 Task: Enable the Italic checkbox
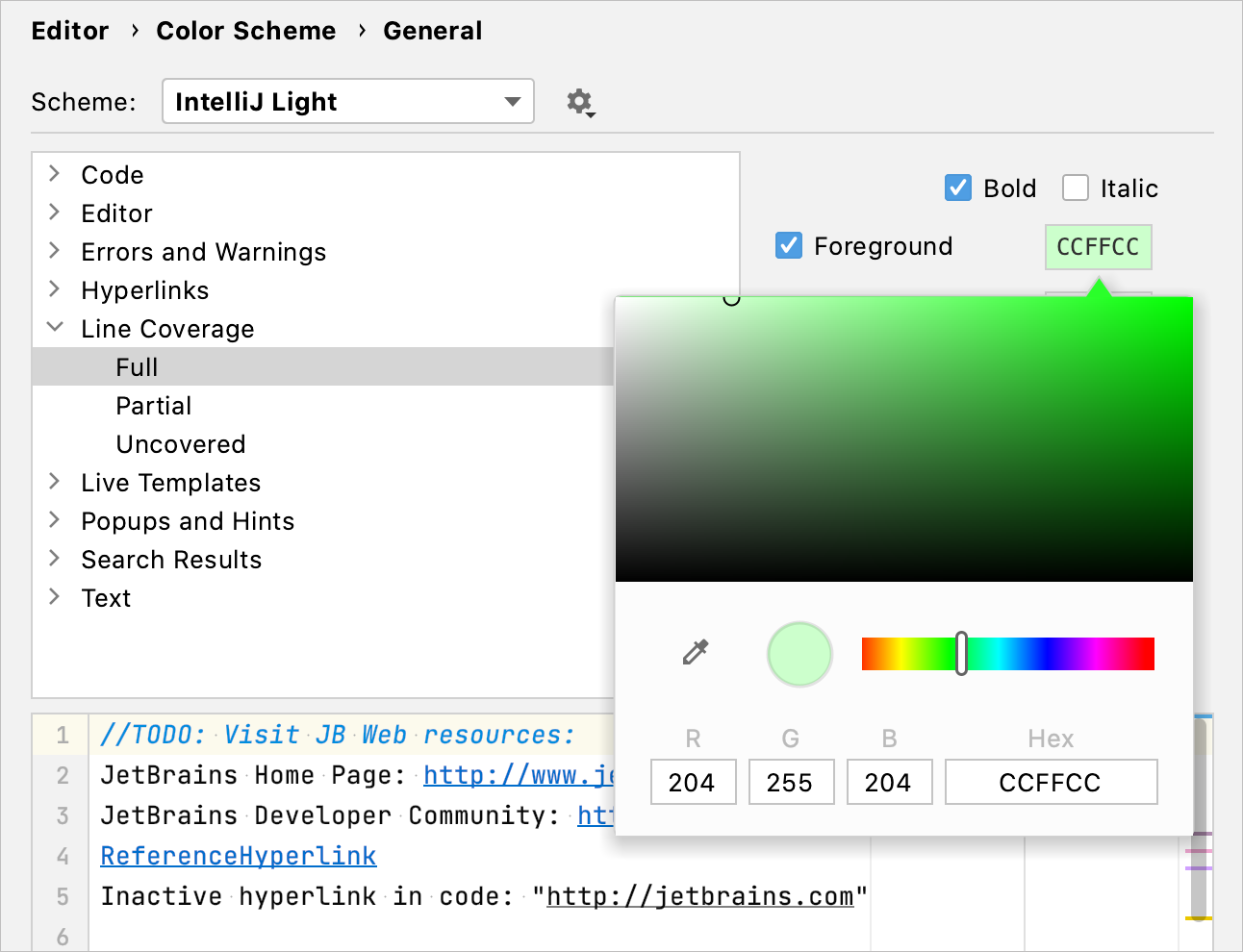pos(1075,188)
